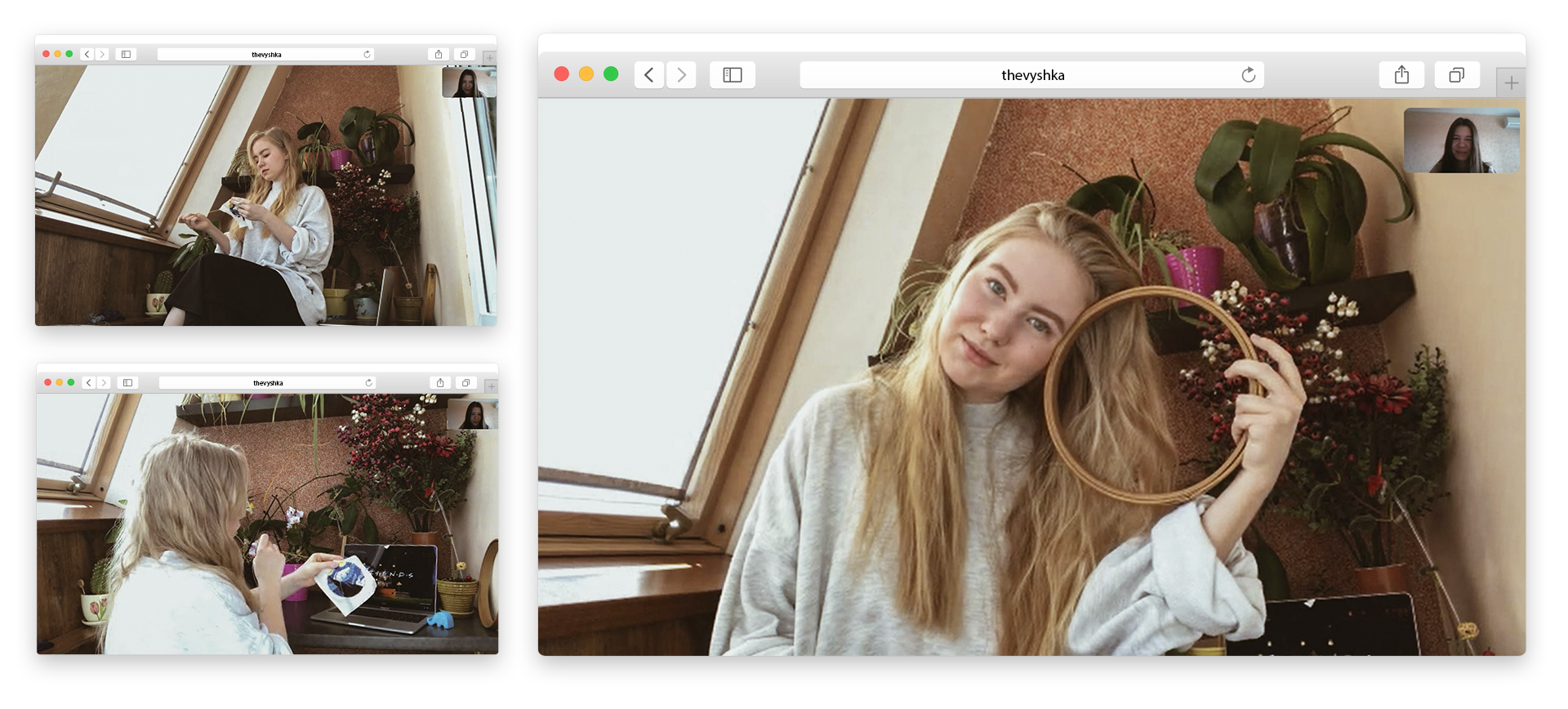
Task: Show tab overview in the large browser window
Action: pos(1456,75)
